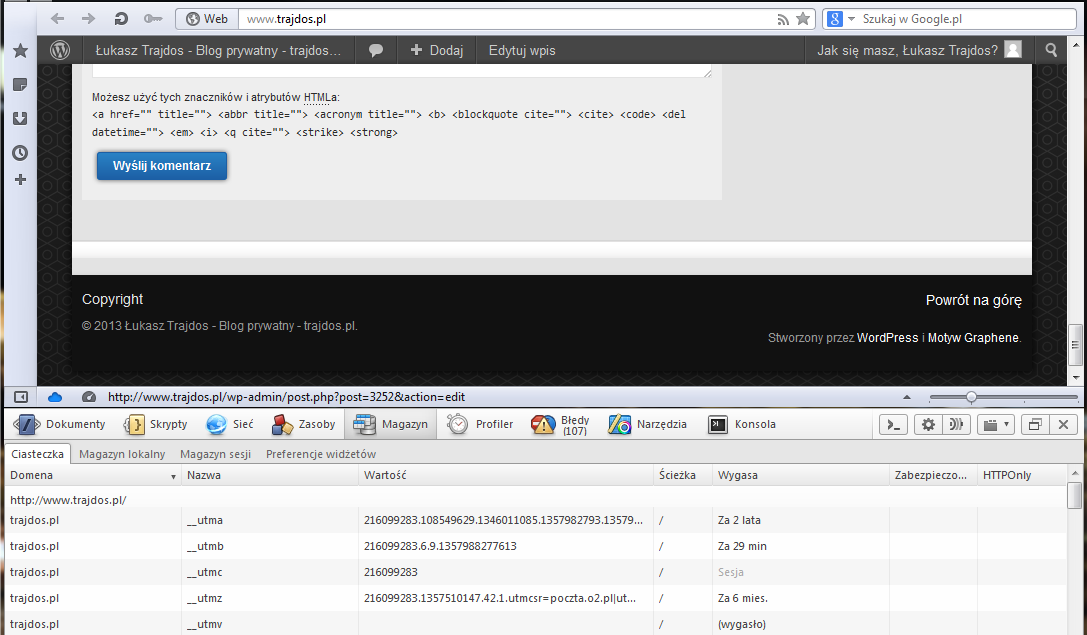The width and height of the screenshot is (1087, 635).
Task: Open the Profiler panel in Dragonfly
Action: (x=481, y=424)
